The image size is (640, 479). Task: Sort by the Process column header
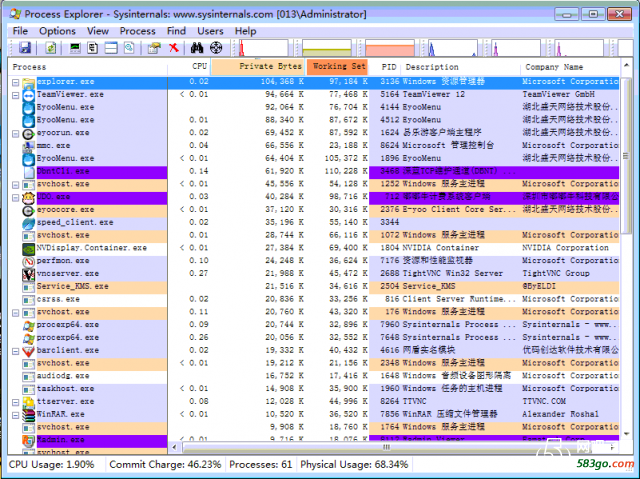[x=87, y=67]
